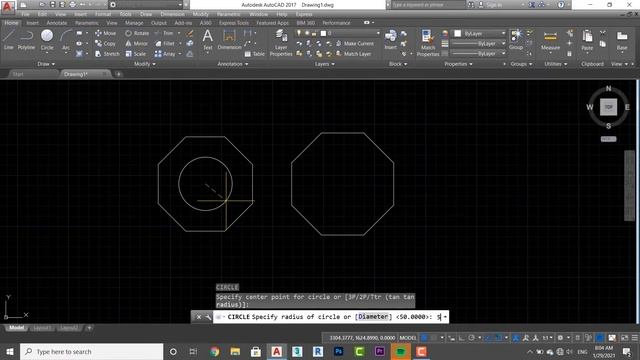Toggle MODEL space button in status bar

pyautogui.click(x=407, y=338)
